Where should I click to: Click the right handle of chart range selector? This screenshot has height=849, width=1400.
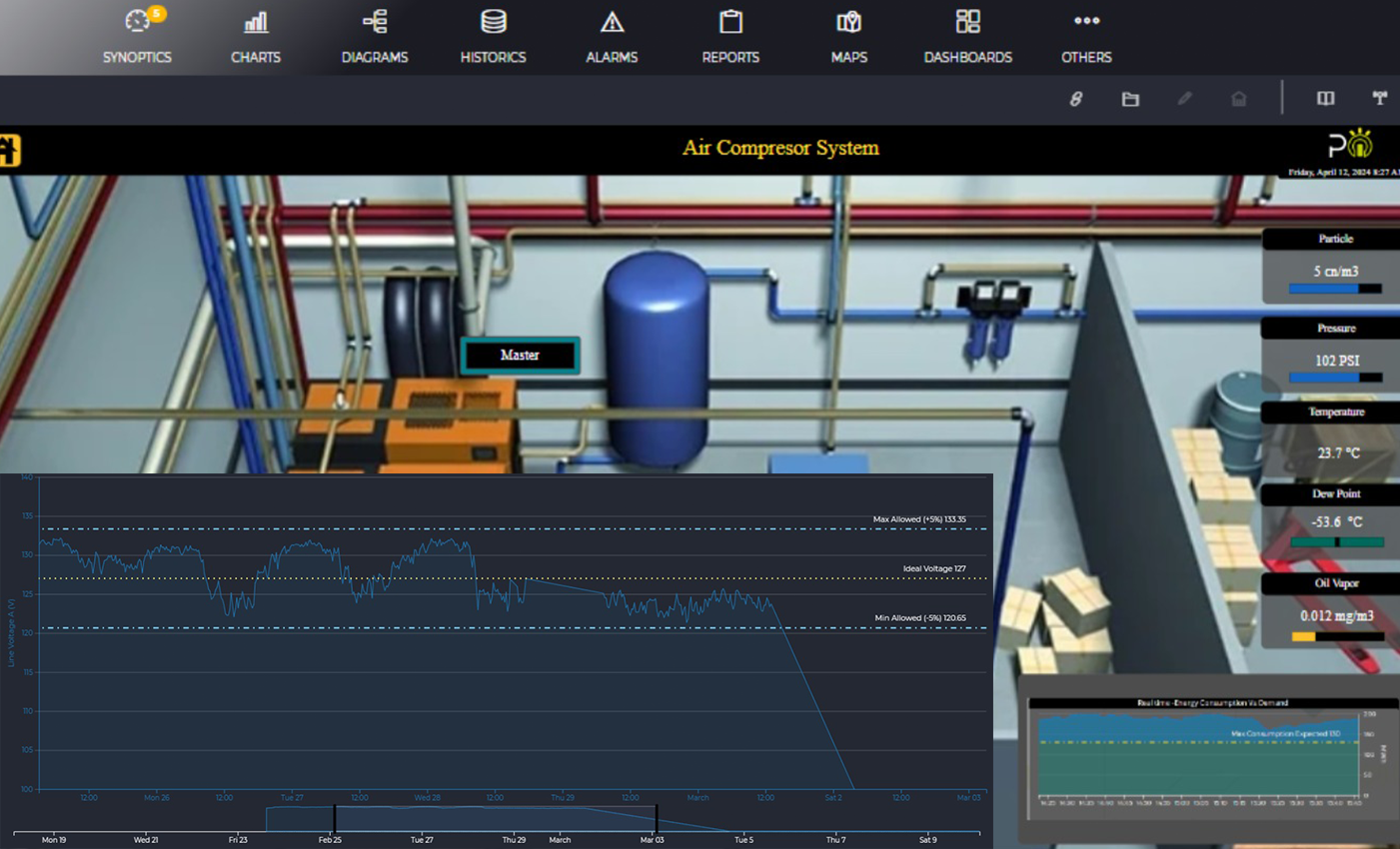[x=657, y=818]
